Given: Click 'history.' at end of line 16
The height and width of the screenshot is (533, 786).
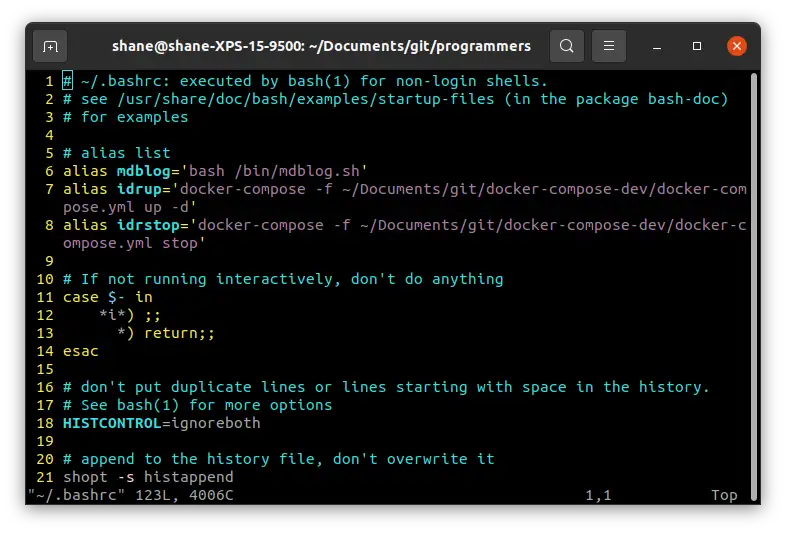Looking at the screenshot, I should [674, 387].
